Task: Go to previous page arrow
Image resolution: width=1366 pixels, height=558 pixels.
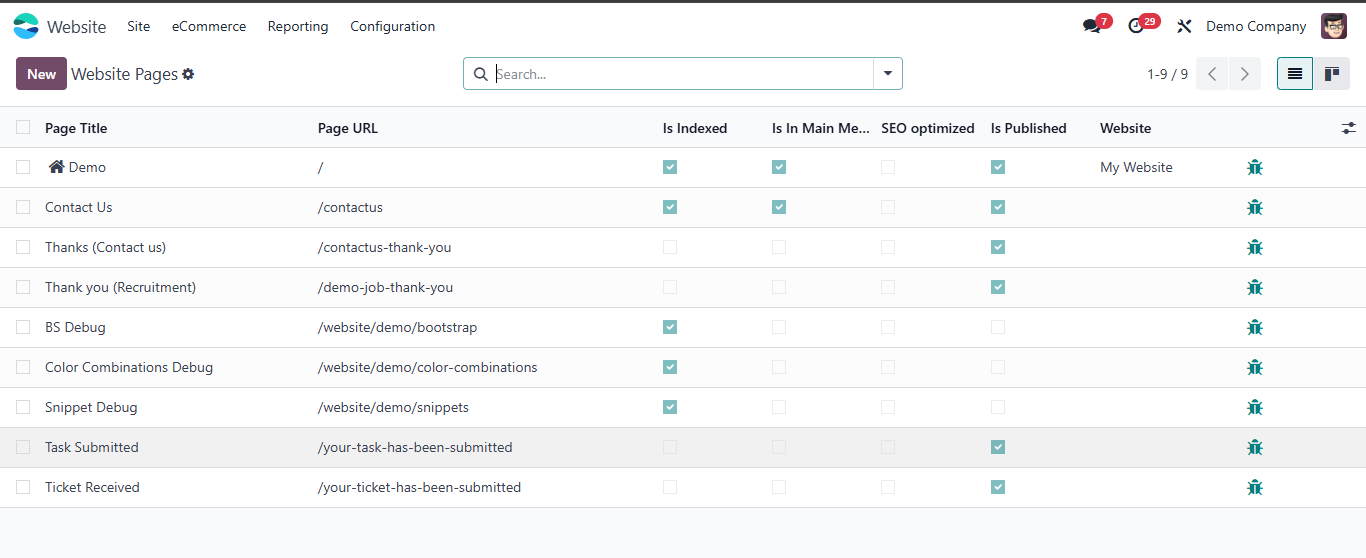Action: pos(1212,74)
